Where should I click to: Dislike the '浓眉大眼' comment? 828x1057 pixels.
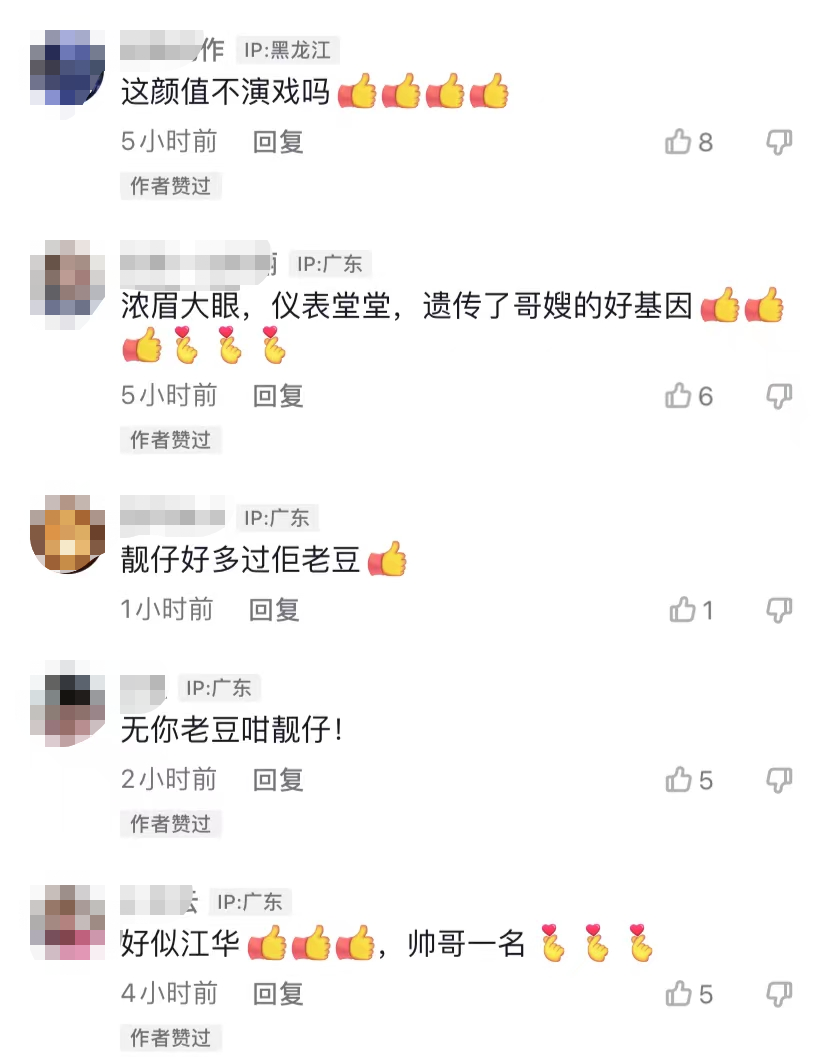pos(779,396)
